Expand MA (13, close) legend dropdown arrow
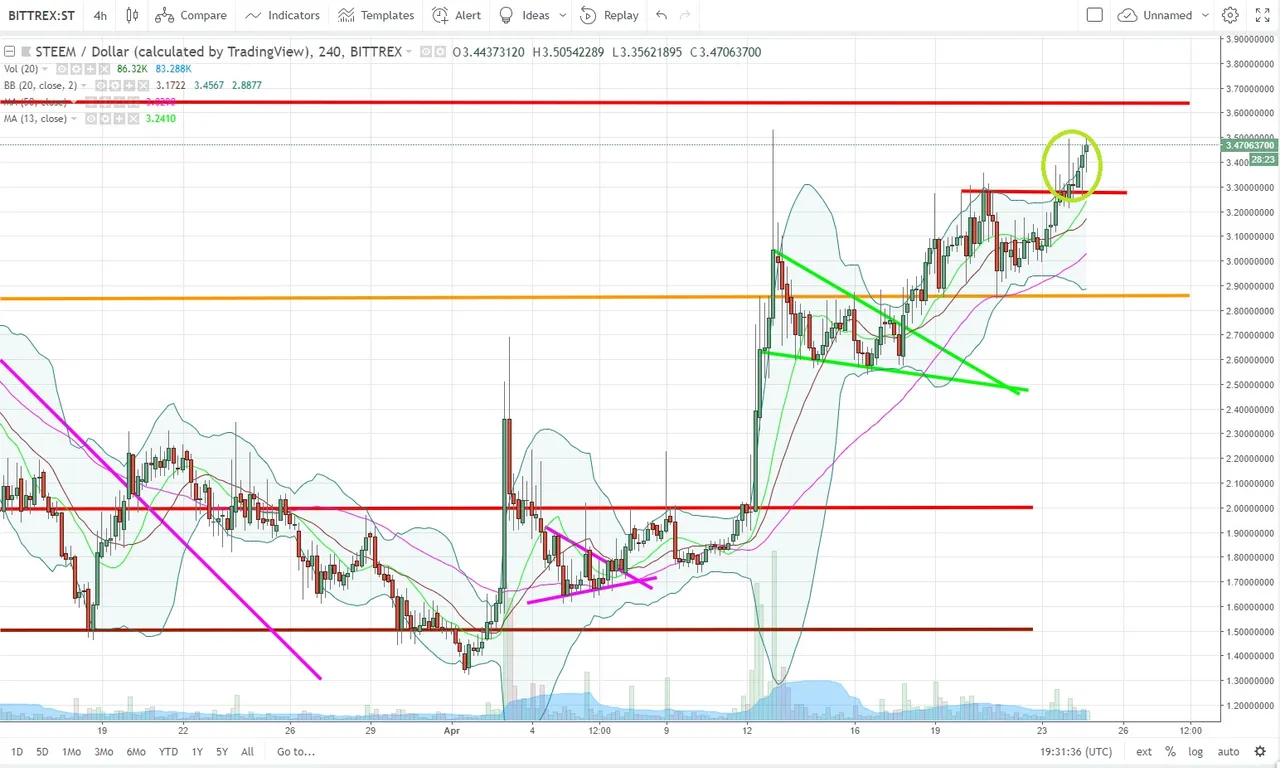 (74, 118)
